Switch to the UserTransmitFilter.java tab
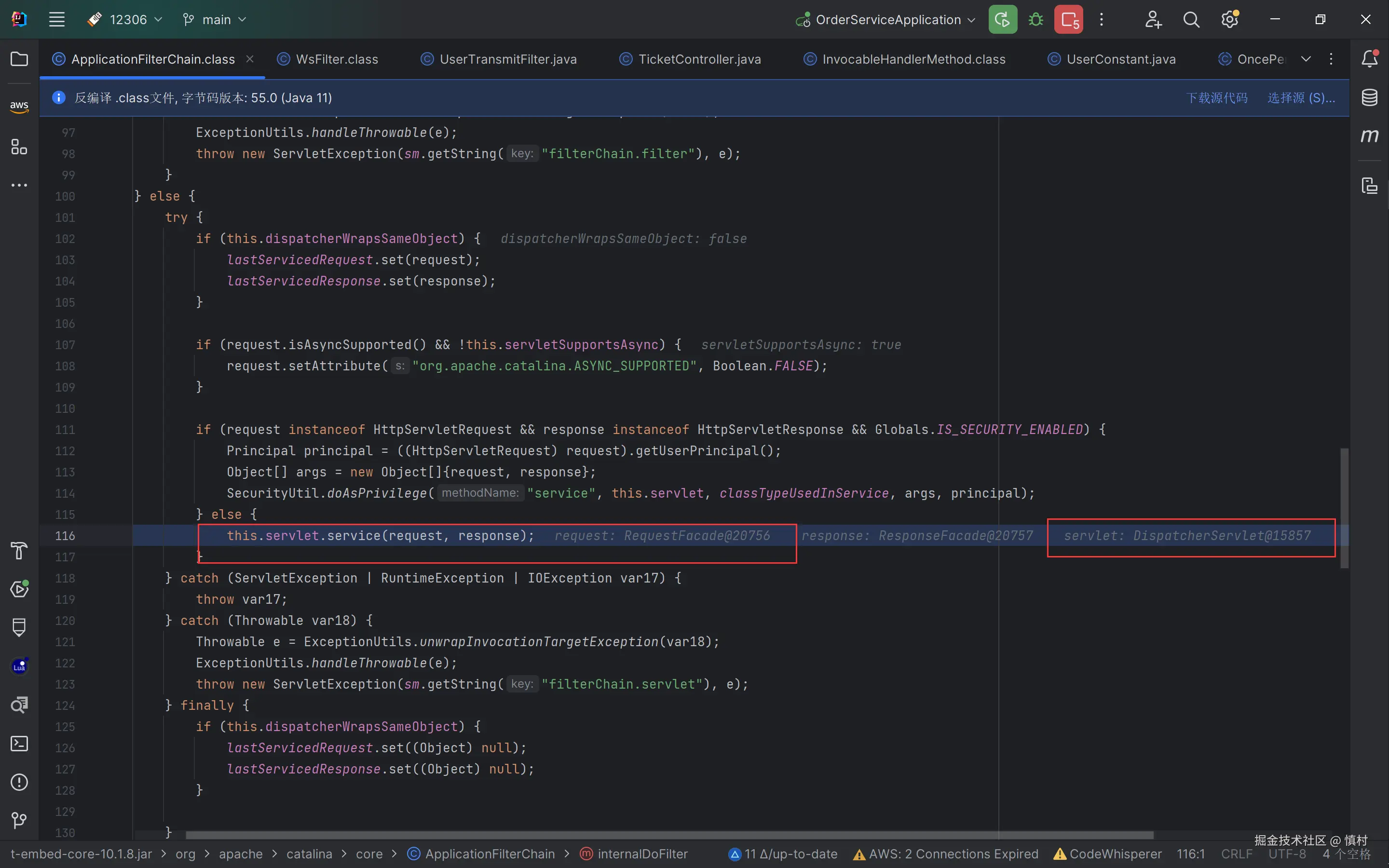 (507, 59)
